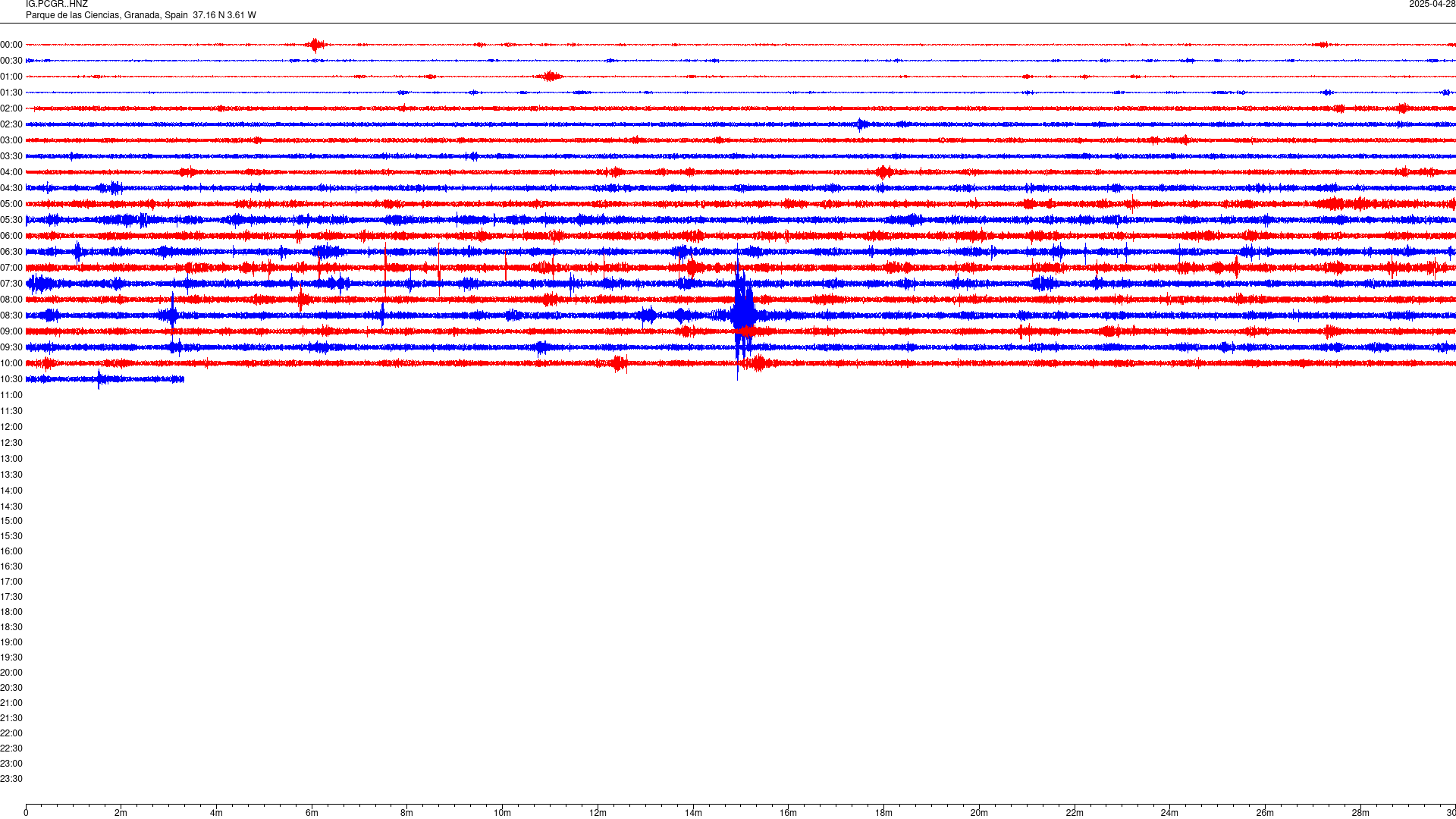This screenshot has width=1456, height=819.
Task: Click the 24m axis tick label
Action: point(1169,813)
